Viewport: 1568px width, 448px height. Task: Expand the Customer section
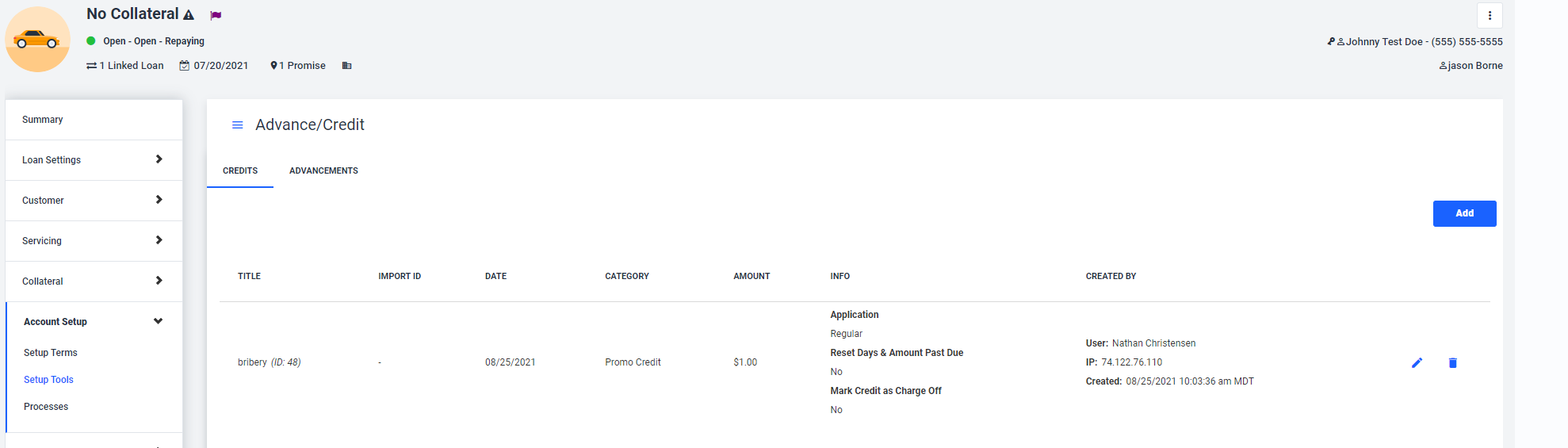click(x=94, y=201)
